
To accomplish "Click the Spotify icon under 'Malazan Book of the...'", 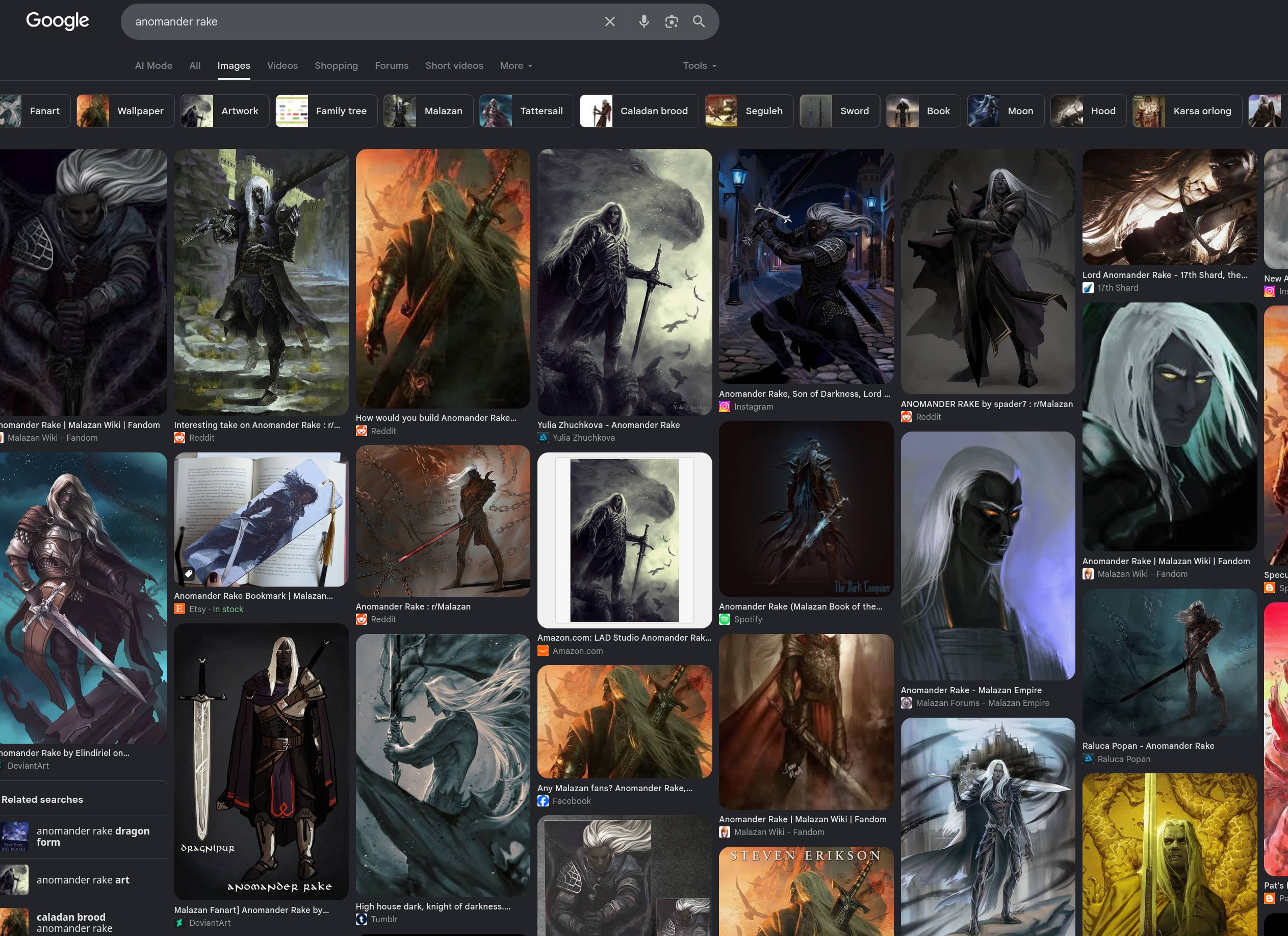I will click(x=725, y=620).
